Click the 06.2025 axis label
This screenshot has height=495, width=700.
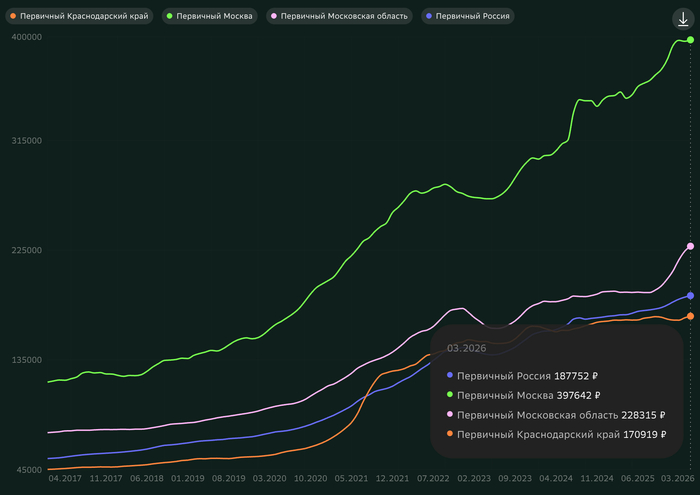tap(638, 478)
